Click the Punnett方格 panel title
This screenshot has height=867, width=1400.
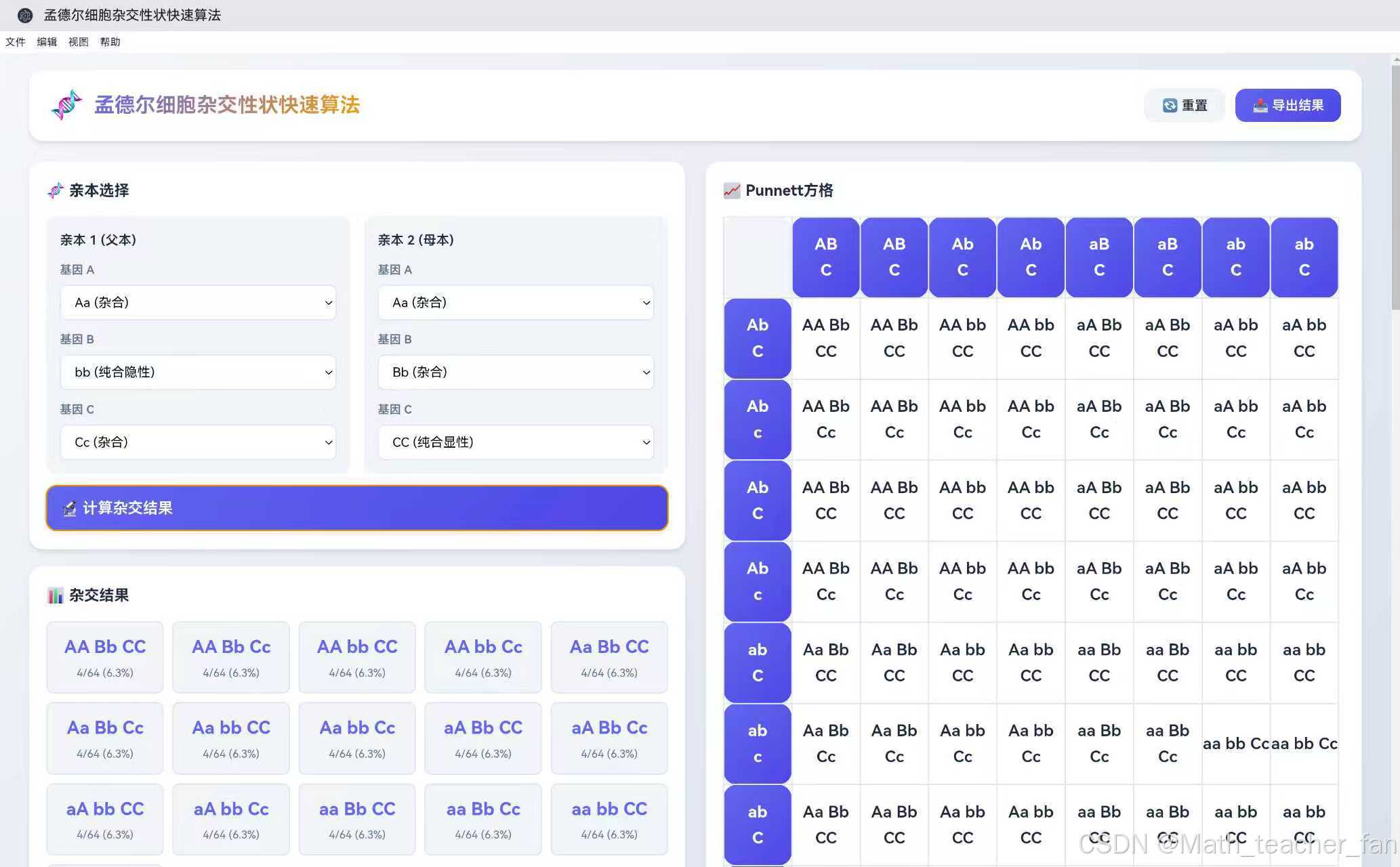789,190
